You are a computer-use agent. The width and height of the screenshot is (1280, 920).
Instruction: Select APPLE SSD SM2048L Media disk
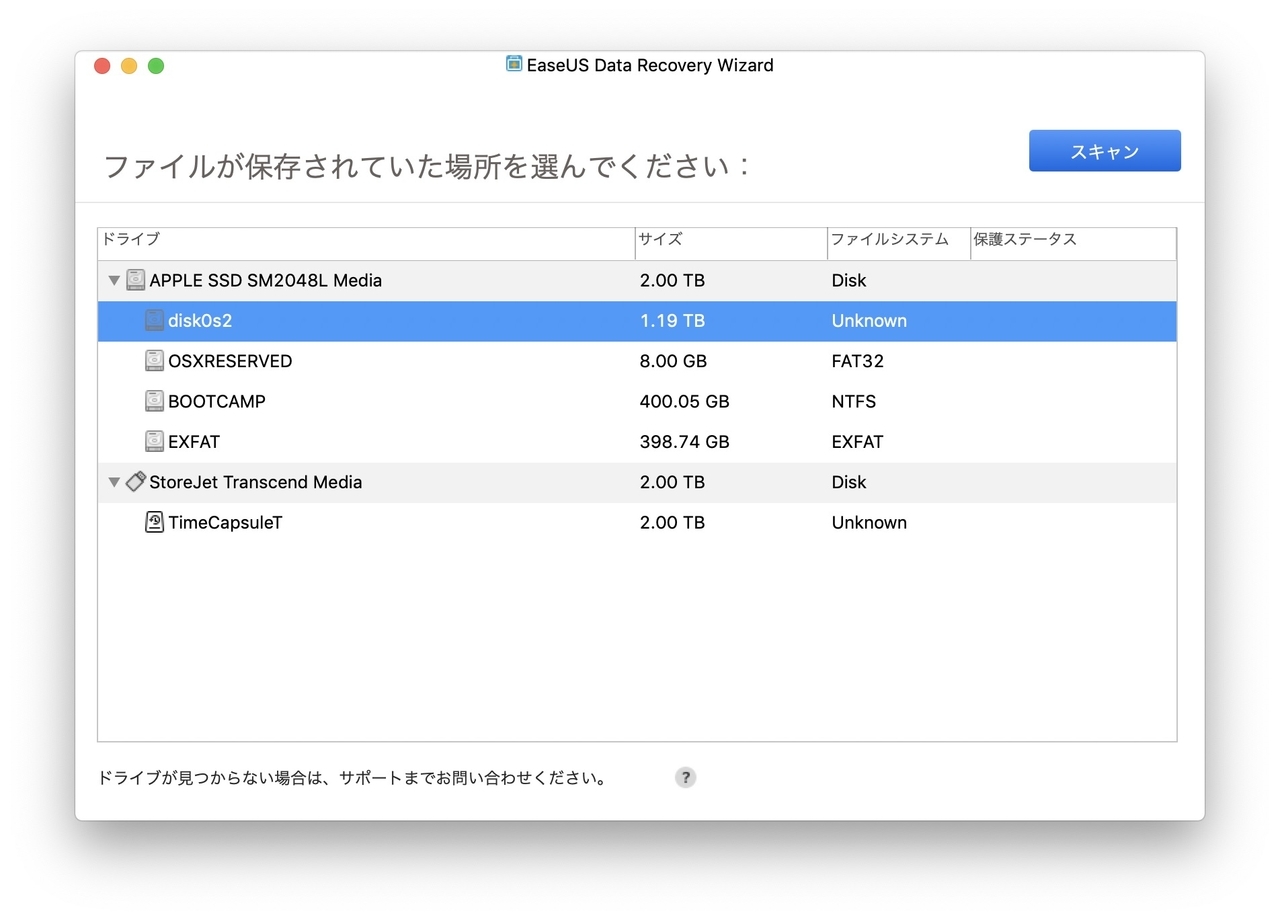click(x=637, y=281)
